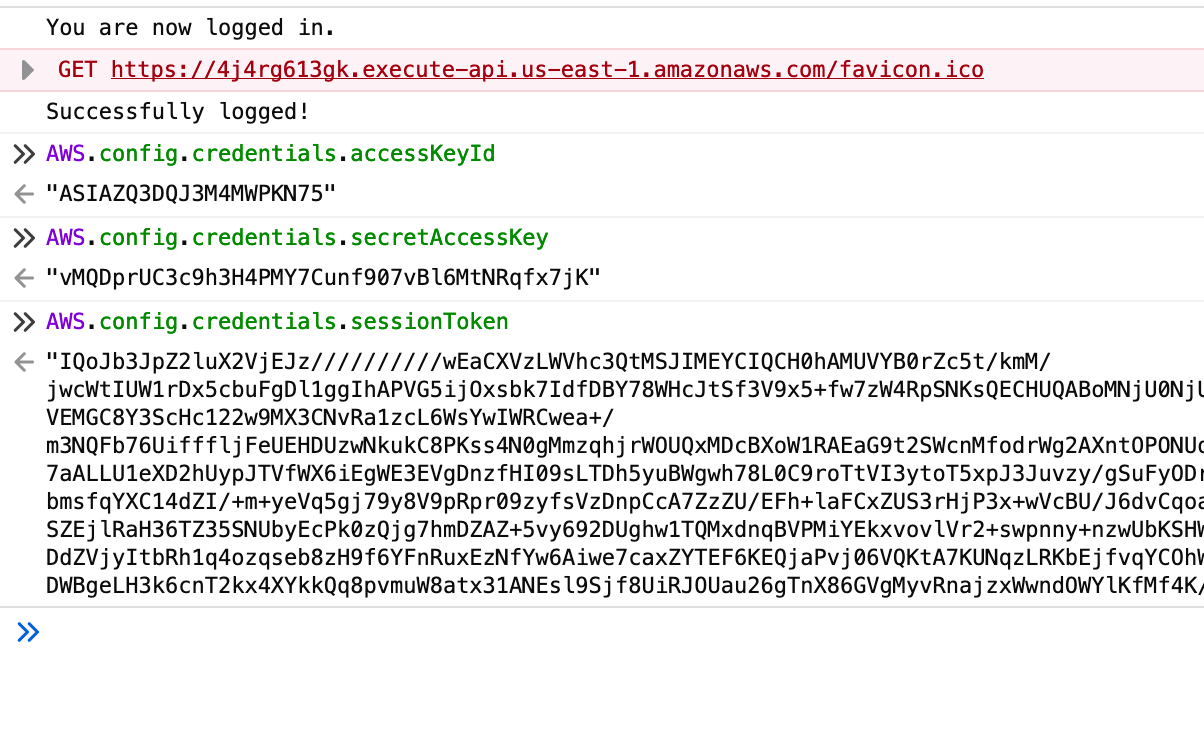The width and height of the screenshot is (1204, 752).
Task: Click the accessKeyId result return arrow
Action: coord(24,194)
